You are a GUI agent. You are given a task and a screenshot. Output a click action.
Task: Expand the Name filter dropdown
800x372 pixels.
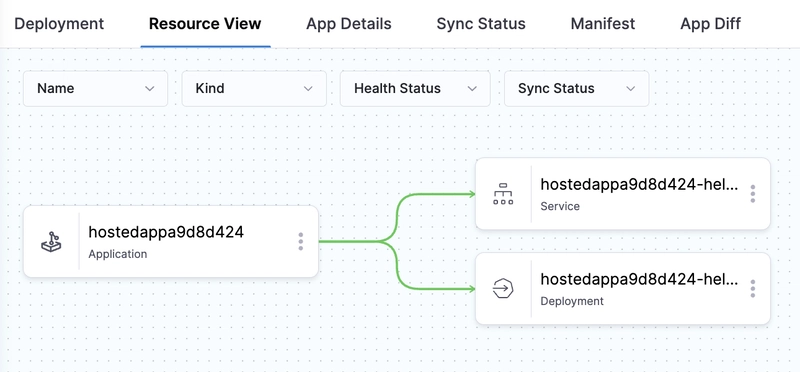[95, 89]
